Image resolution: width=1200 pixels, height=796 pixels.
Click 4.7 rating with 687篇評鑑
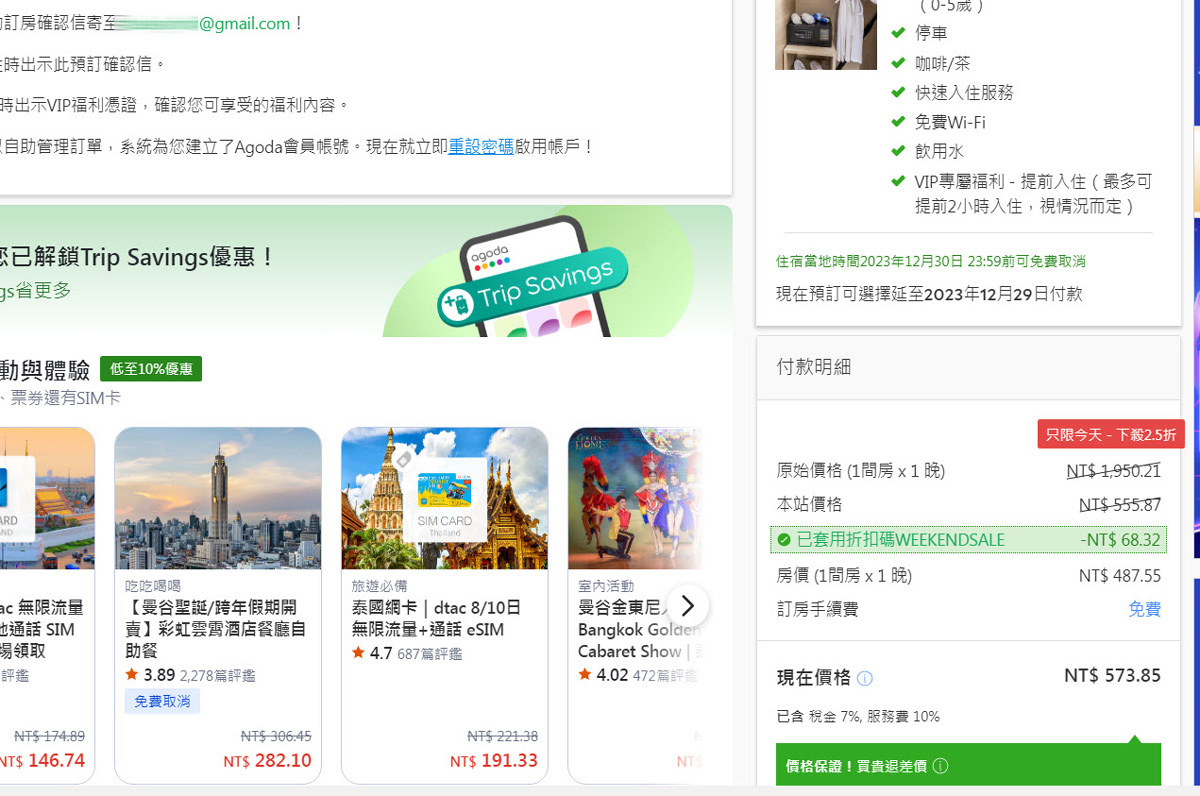pos(381,653)
